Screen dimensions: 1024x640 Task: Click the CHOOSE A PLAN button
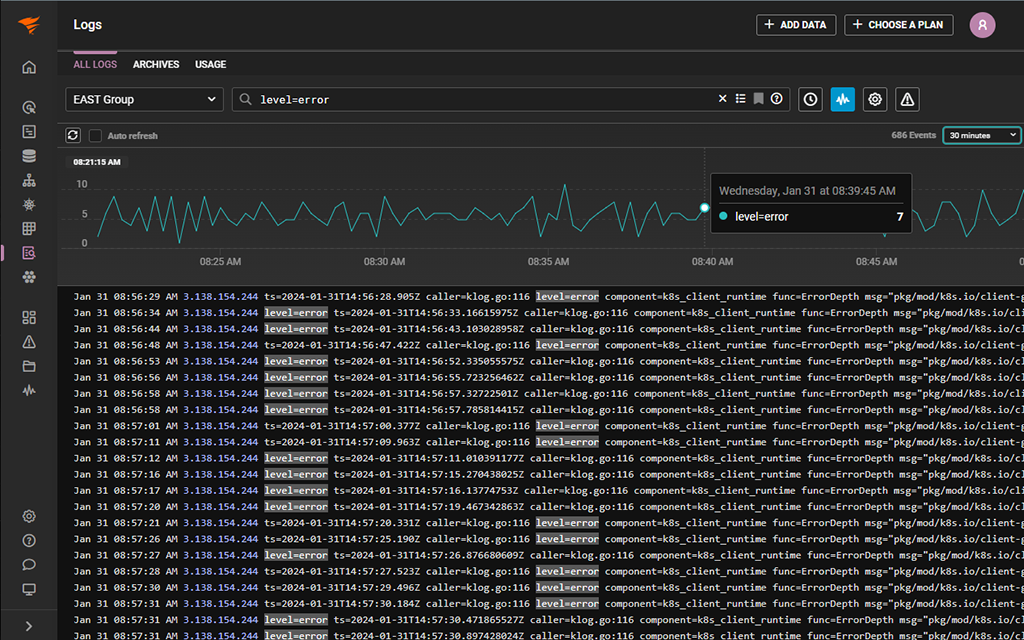[898, 24]
